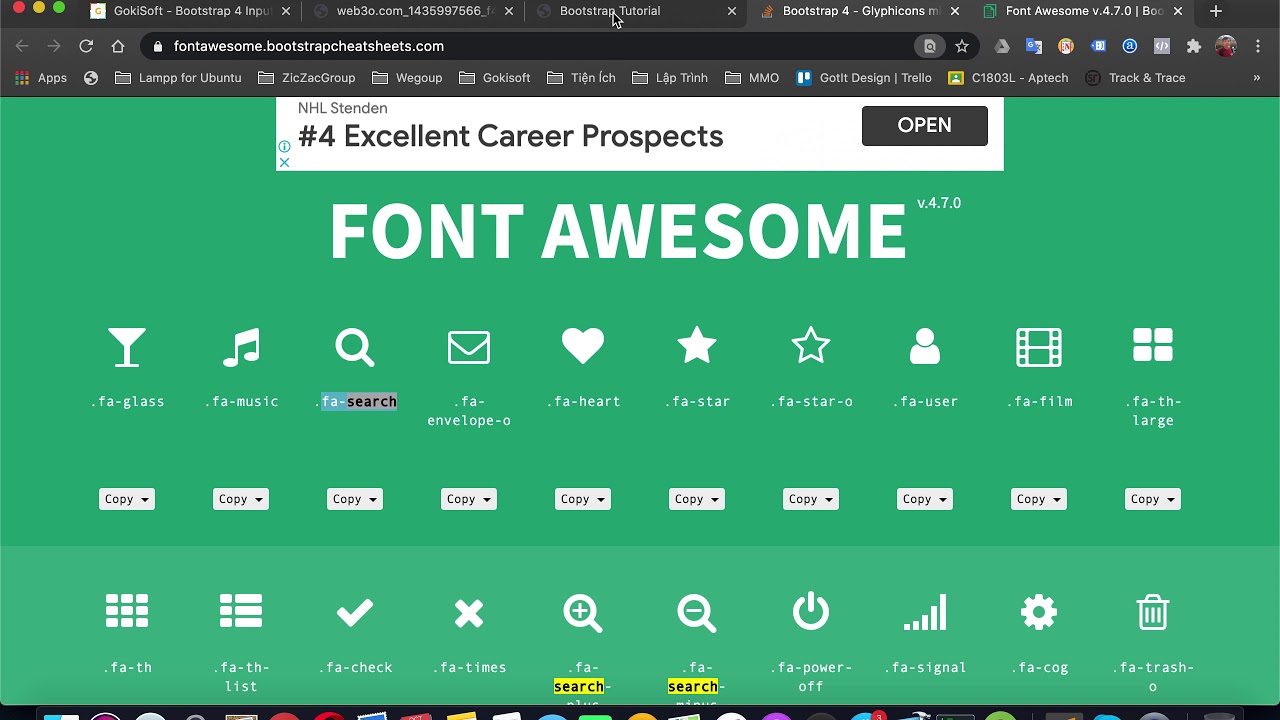
Task: Click the outlined fa-star-o icon
Action: point(811,346)
